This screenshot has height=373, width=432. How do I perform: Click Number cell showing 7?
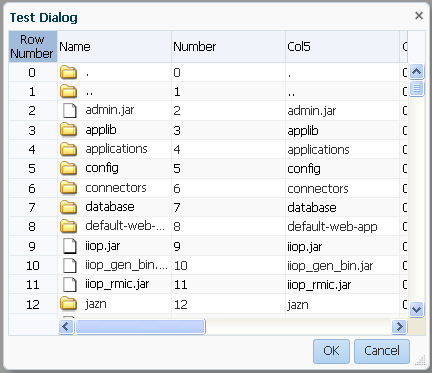tap(228, 207)
